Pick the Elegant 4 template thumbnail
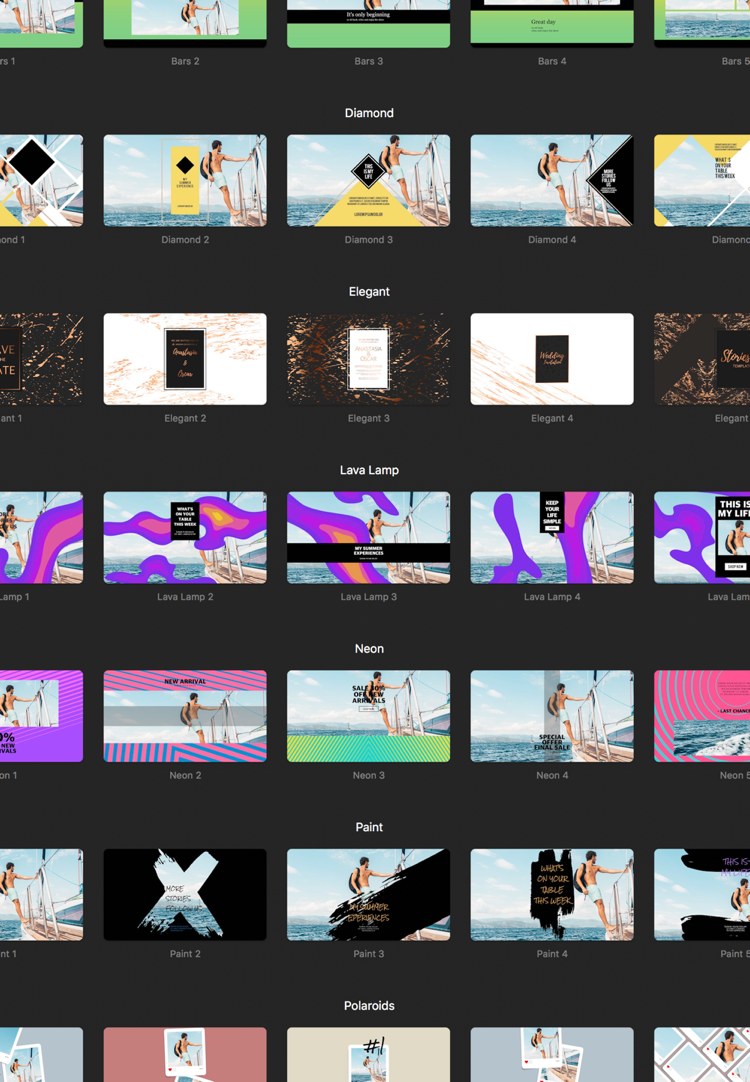The width and height of the screenshot is (750, 1082). pyautogui.click(x=552, y=359)
